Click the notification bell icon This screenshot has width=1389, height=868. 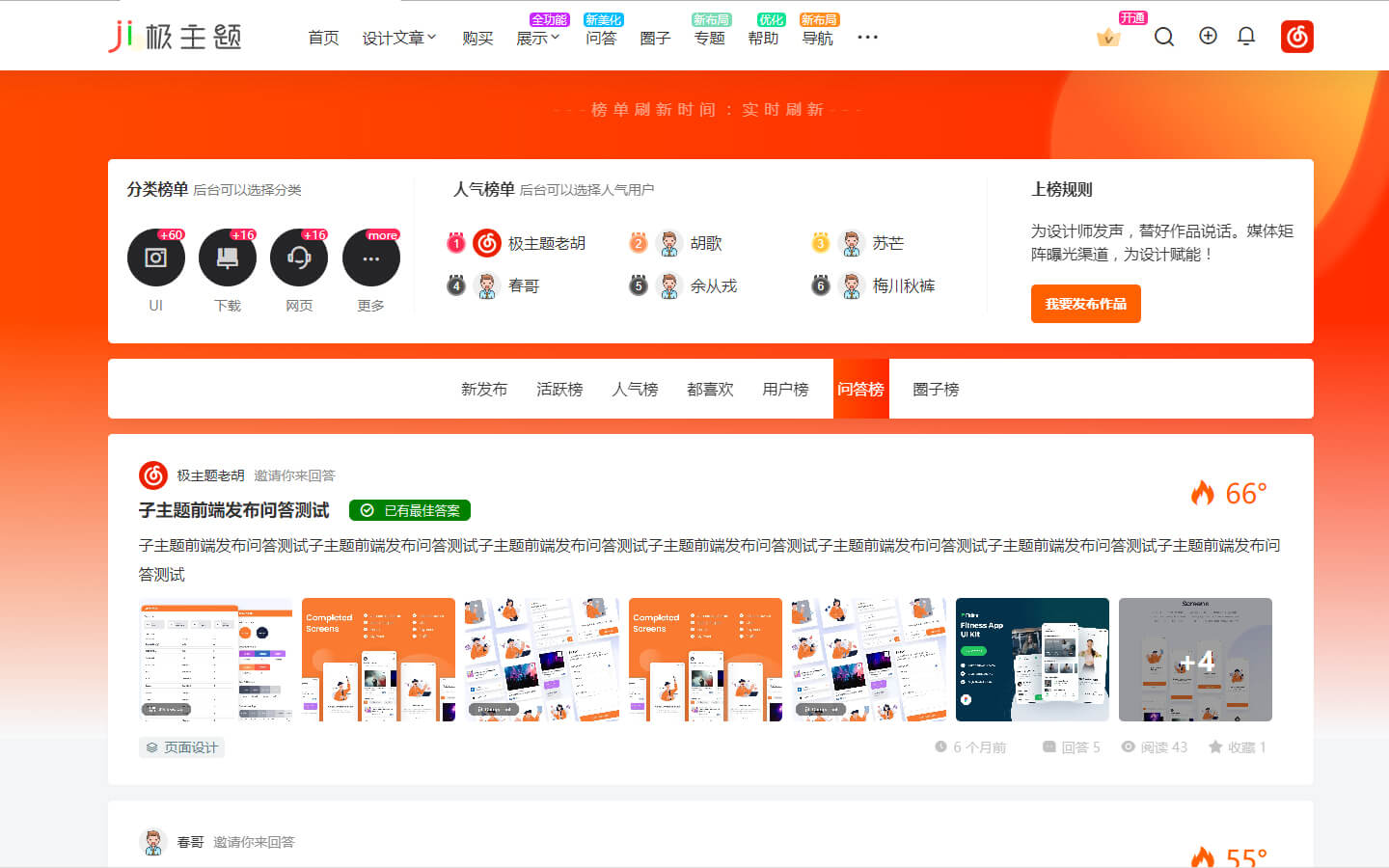[x=1246, y=37]
